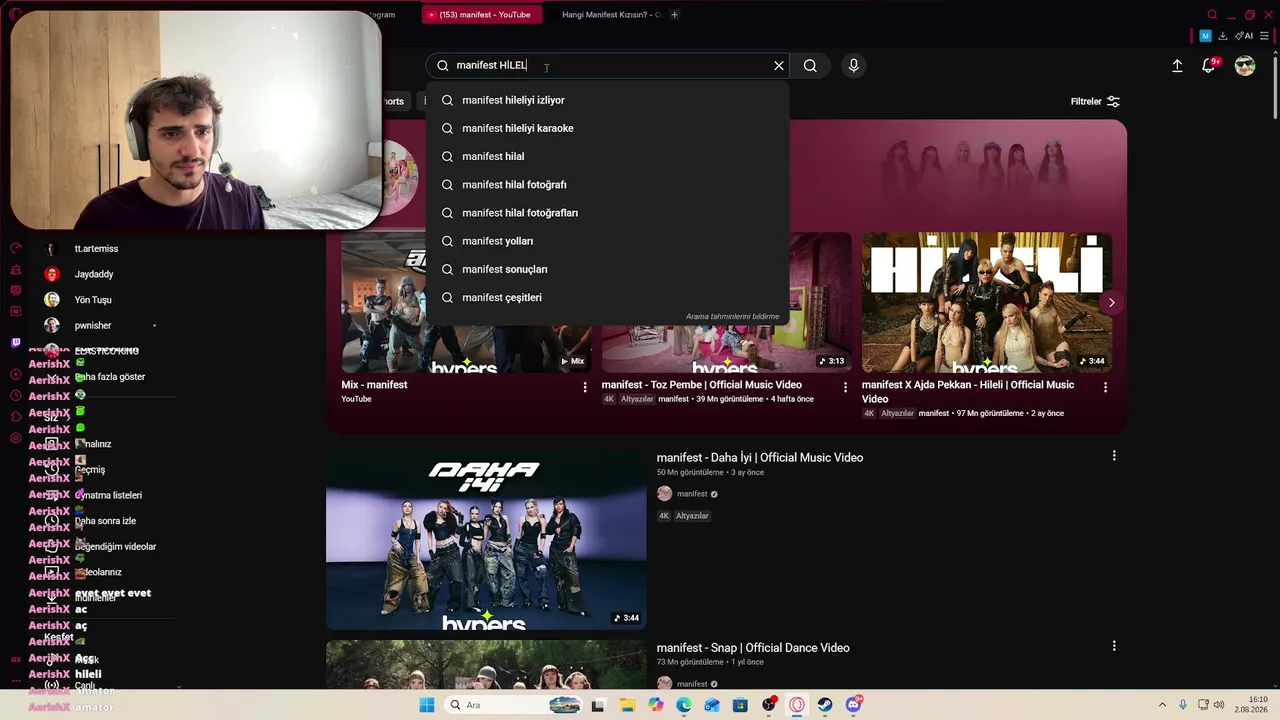
Task: Open Microsoft Edge from taskbar
Action: [684, 705]
